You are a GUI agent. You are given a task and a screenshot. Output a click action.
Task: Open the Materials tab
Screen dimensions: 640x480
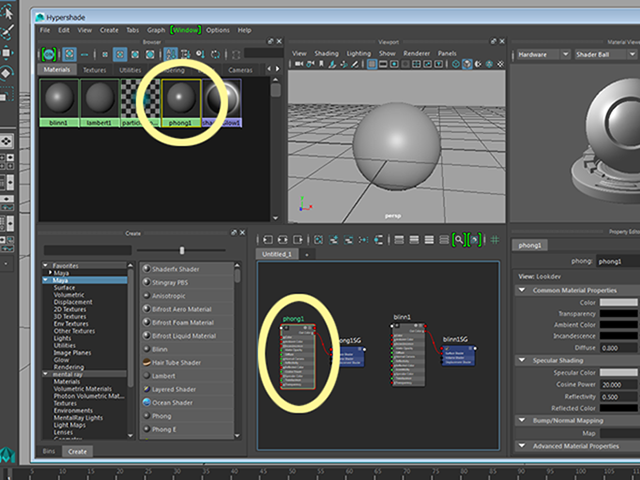pyautogui.click(x=57, y=69)
